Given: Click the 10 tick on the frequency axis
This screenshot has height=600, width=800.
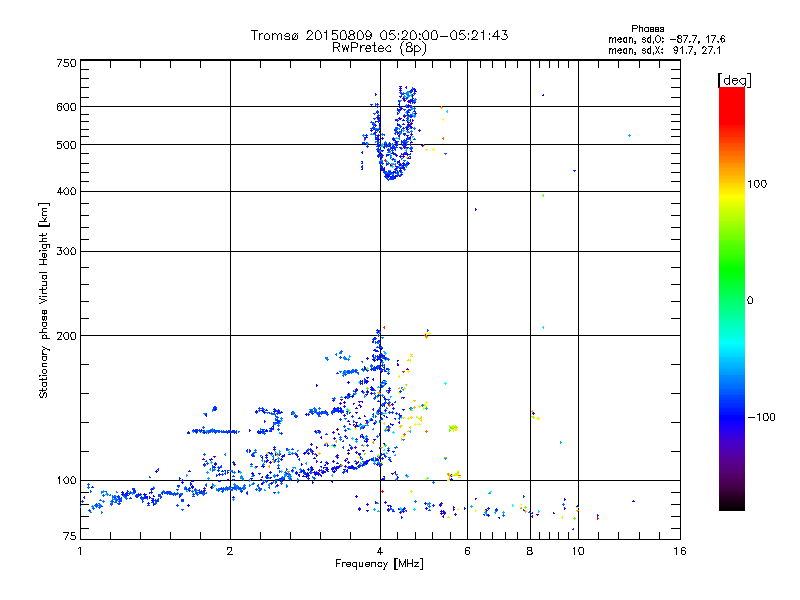Looking at the screenshot, I should [x=577, y=551].
